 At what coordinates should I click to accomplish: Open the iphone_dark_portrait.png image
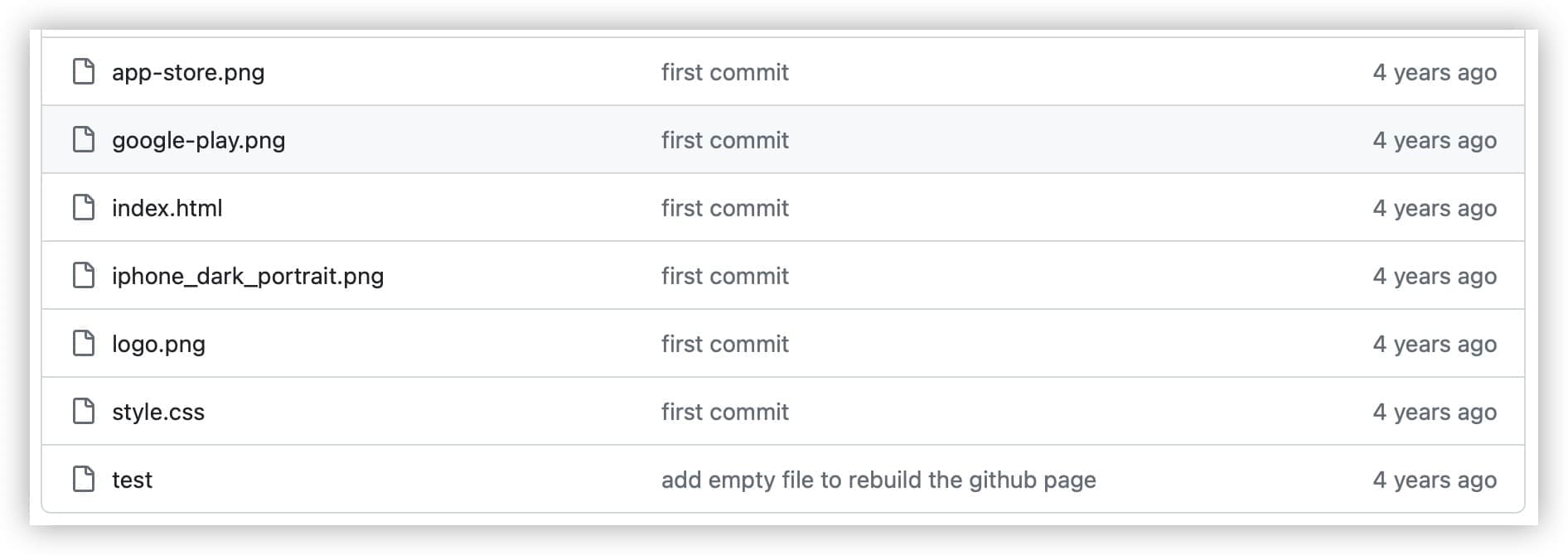(248, 276)
